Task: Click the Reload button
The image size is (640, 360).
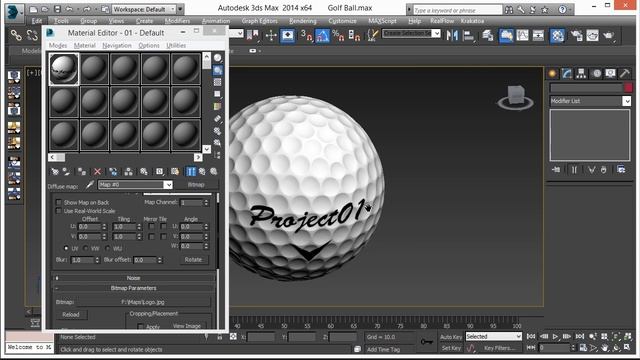Action: point(71,315)
